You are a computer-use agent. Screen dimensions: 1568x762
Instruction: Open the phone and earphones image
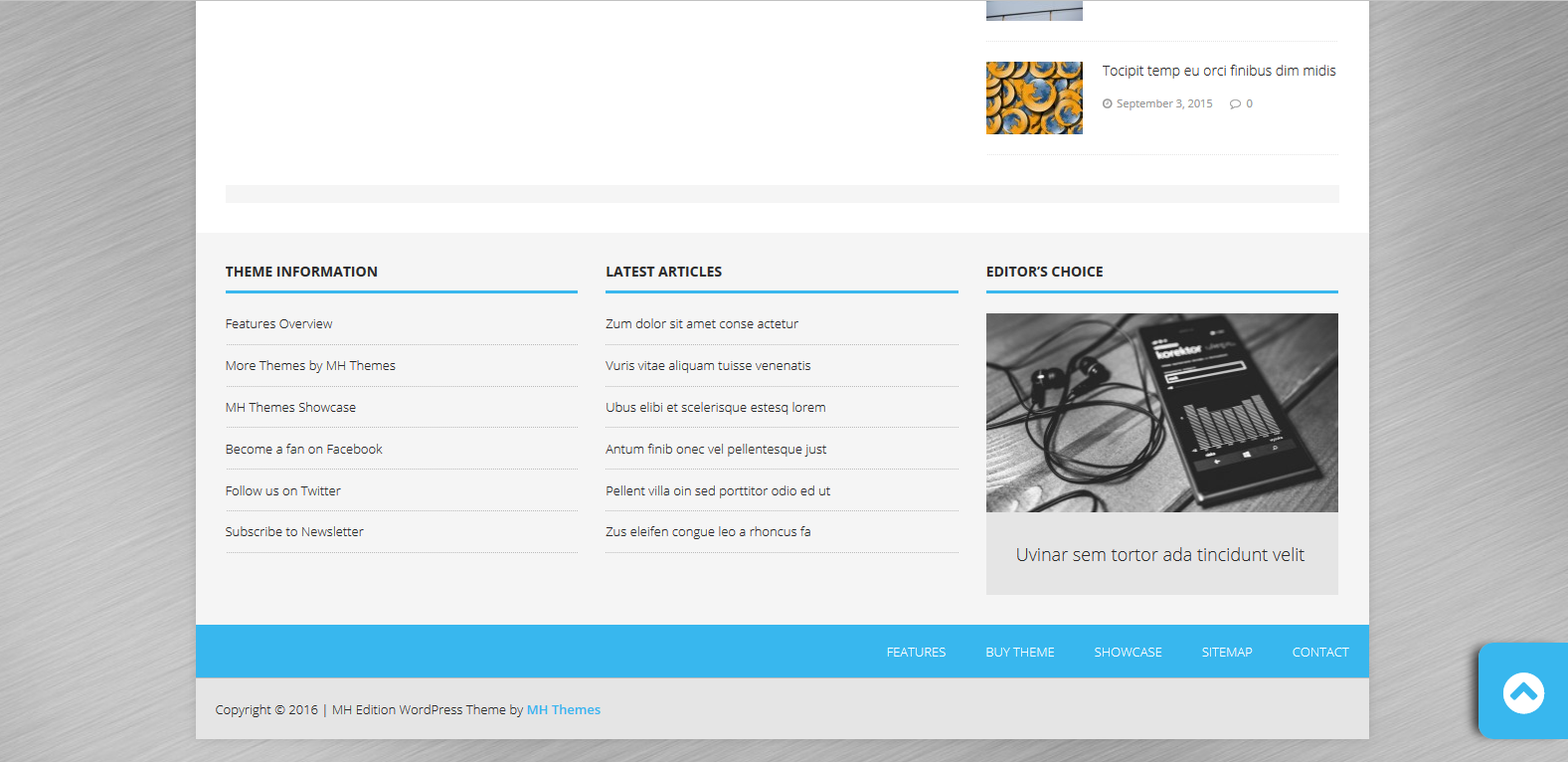[1161, 413]
